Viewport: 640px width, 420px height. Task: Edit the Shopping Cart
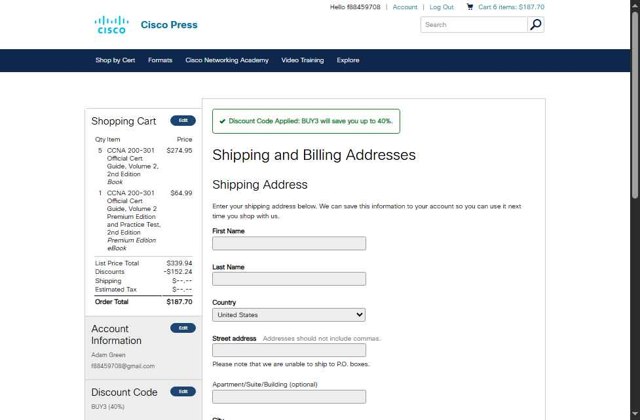183,120
